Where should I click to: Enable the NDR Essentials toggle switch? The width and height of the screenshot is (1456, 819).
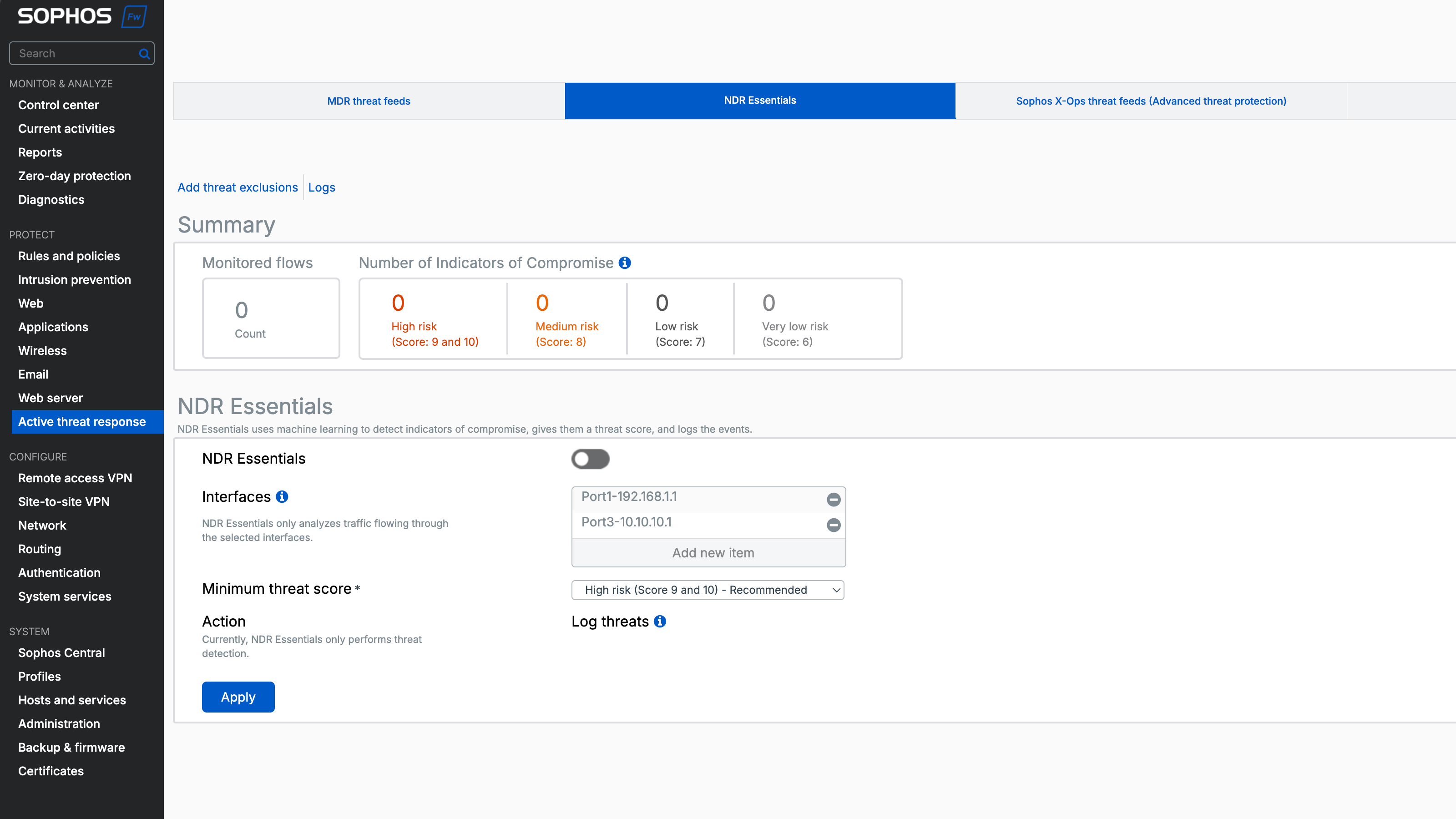[590, 459]
